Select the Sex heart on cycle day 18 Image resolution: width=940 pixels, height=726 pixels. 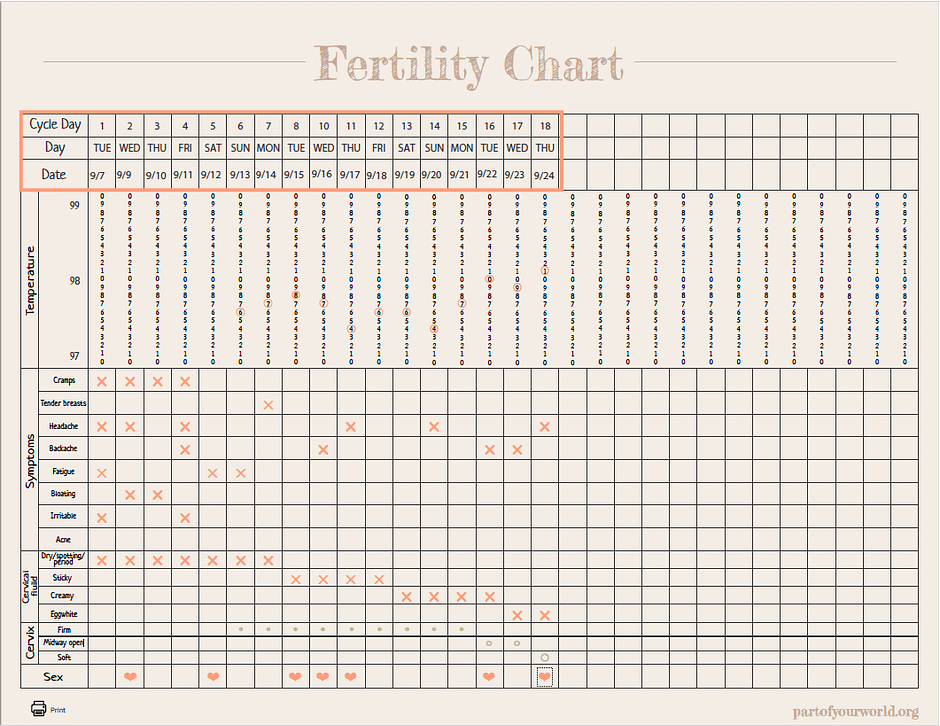pyautogui.click(x=544, y=677)
